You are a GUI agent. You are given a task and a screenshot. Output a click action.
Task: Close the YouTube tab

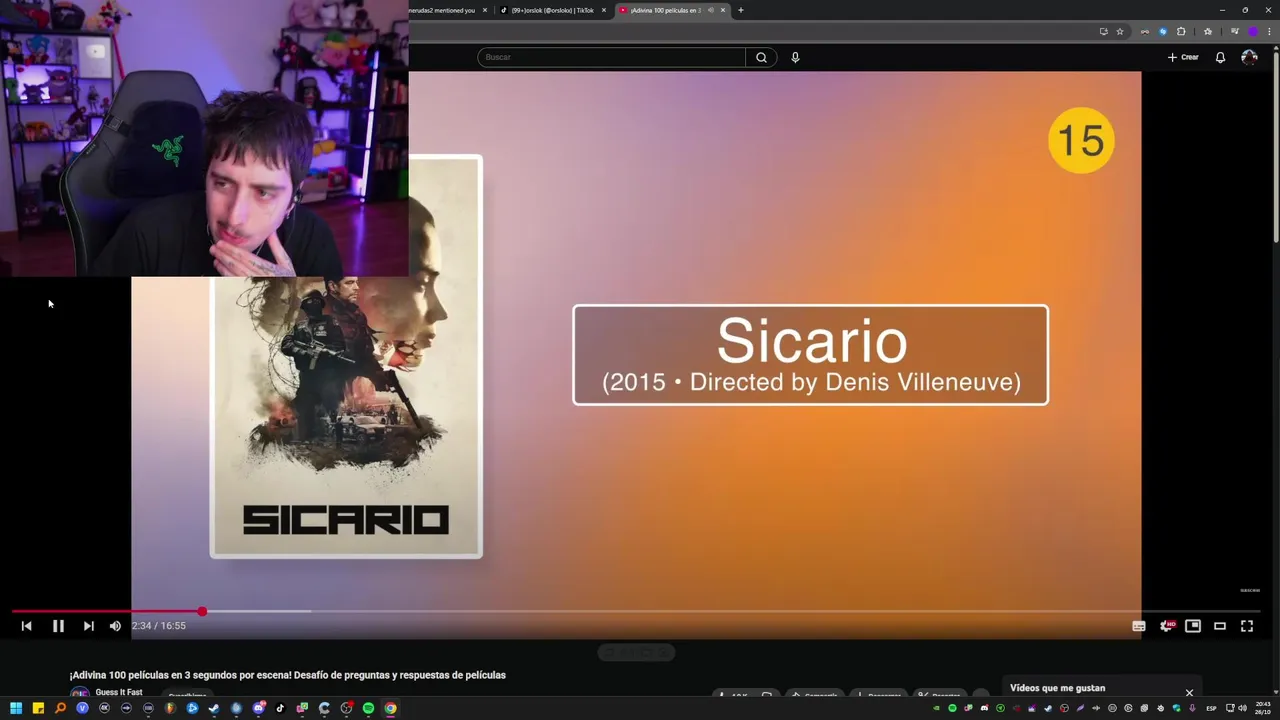coord(723,10)
